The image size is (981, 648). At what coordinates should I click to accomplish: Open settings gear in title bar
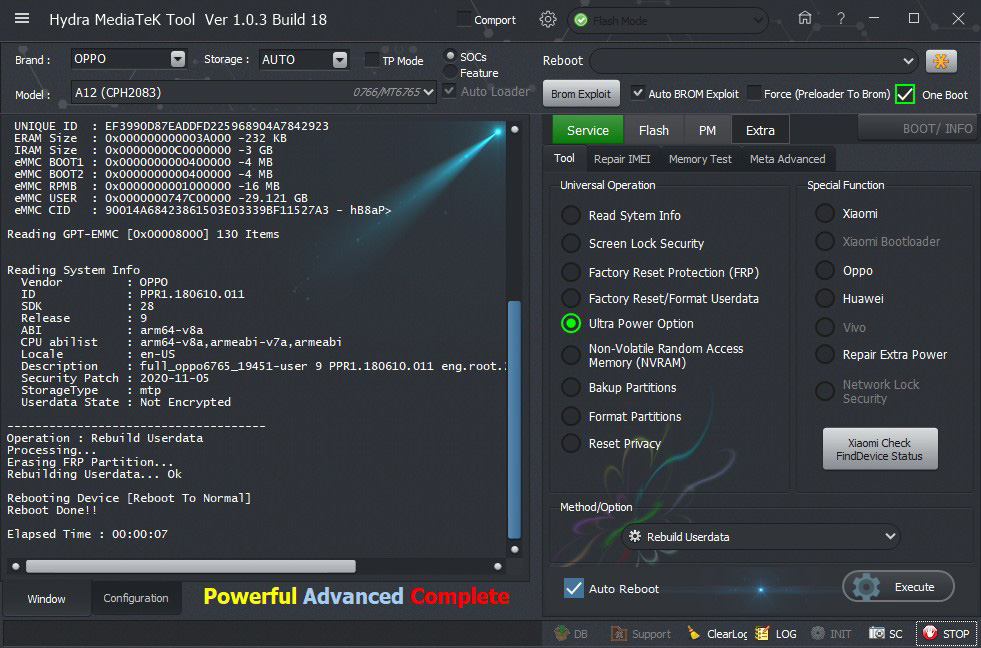(x=547, y=19)
